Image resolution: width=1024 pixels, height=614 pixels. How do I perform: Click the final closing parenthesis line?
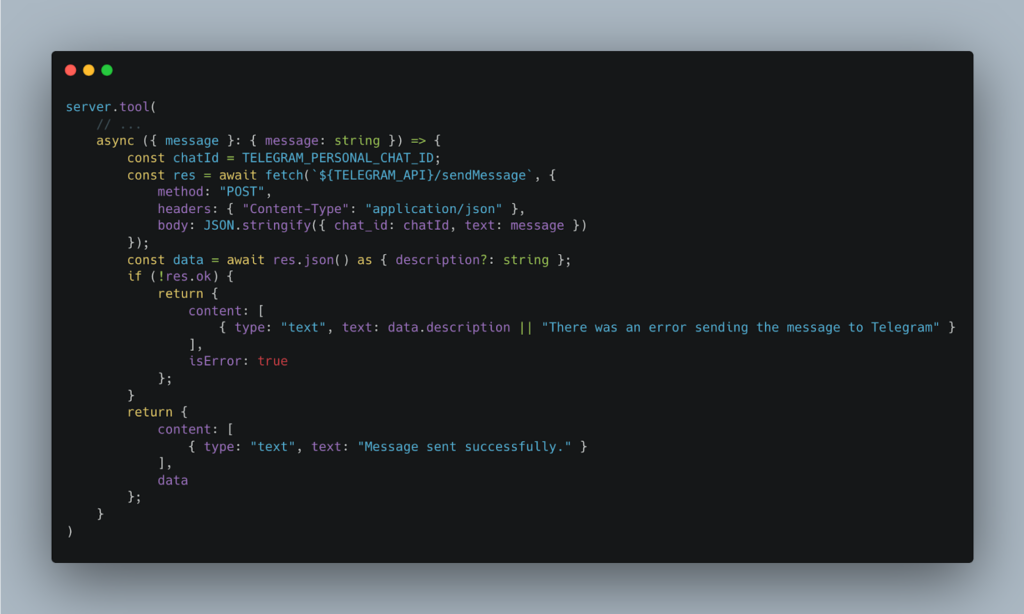point(70,531)
